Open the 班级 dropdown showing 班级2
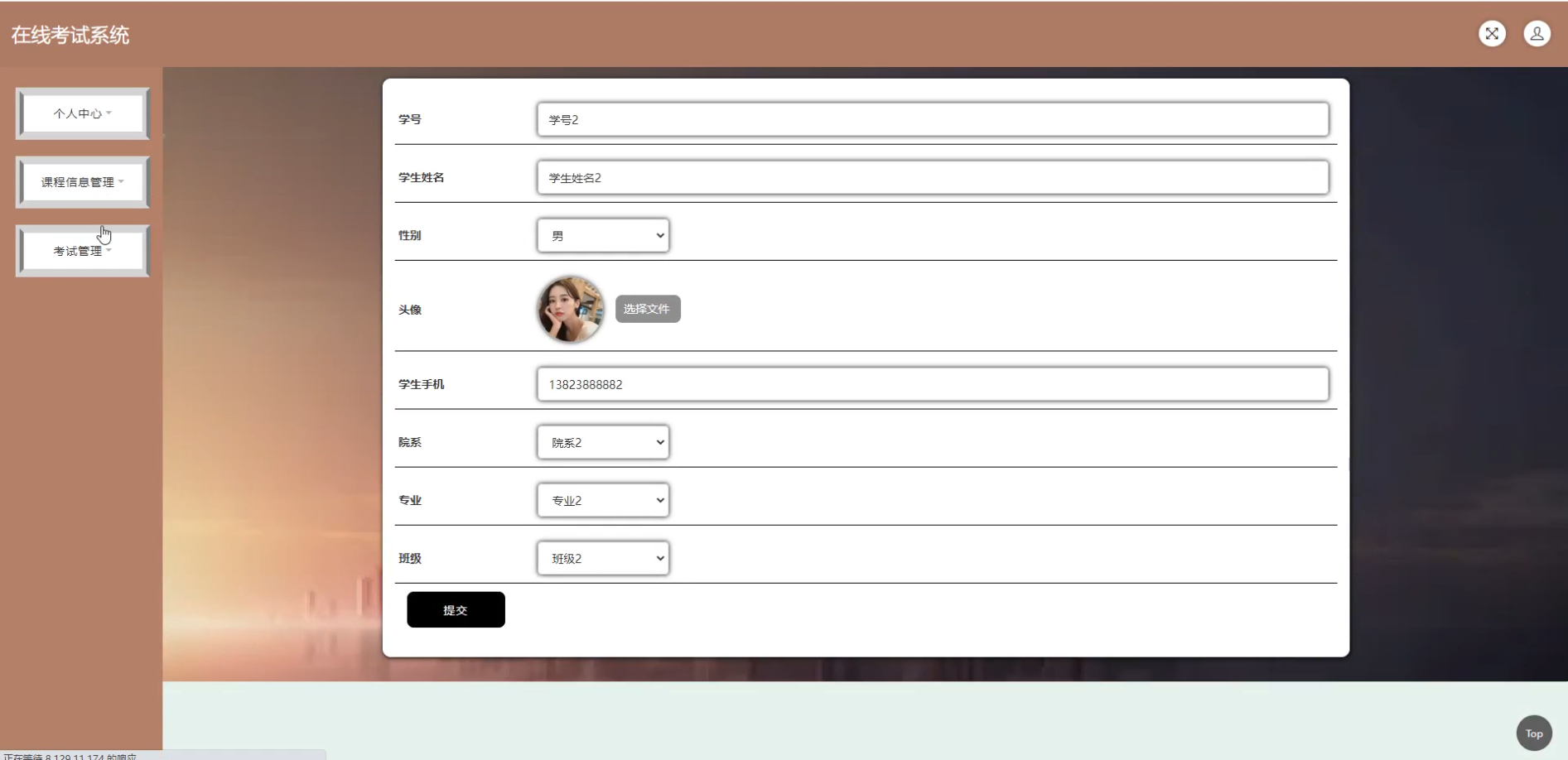This screenshot has height=760, width=1568. [x=603, y=558]
